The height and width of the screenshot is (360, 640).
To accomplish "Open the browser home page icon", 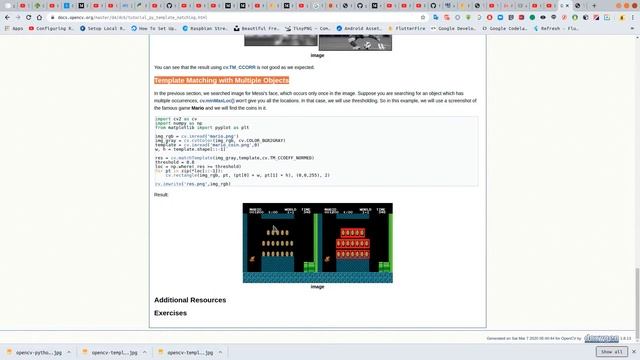I will click(x=39, y=18).
